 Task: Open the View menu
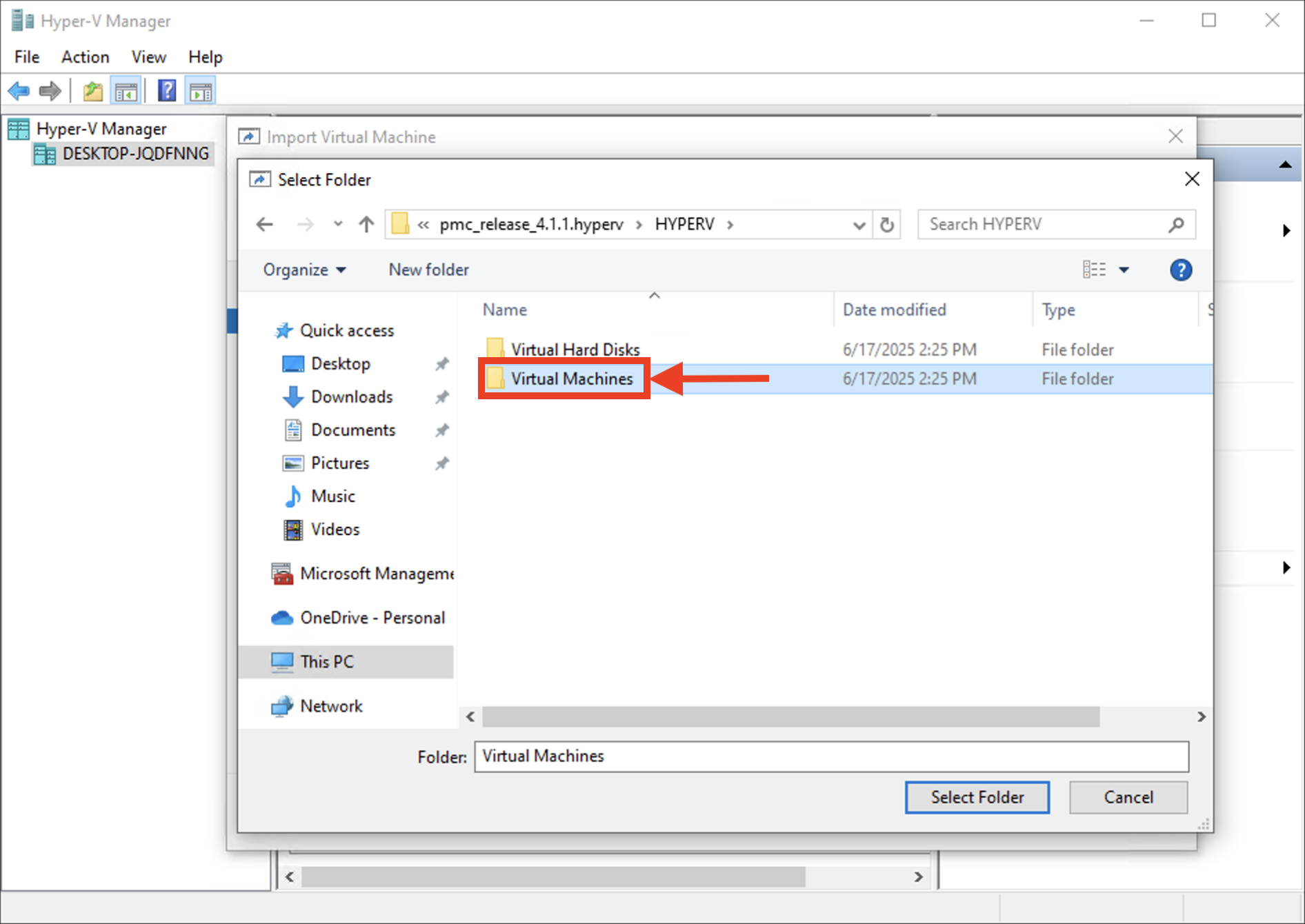[x=149, y=57]
